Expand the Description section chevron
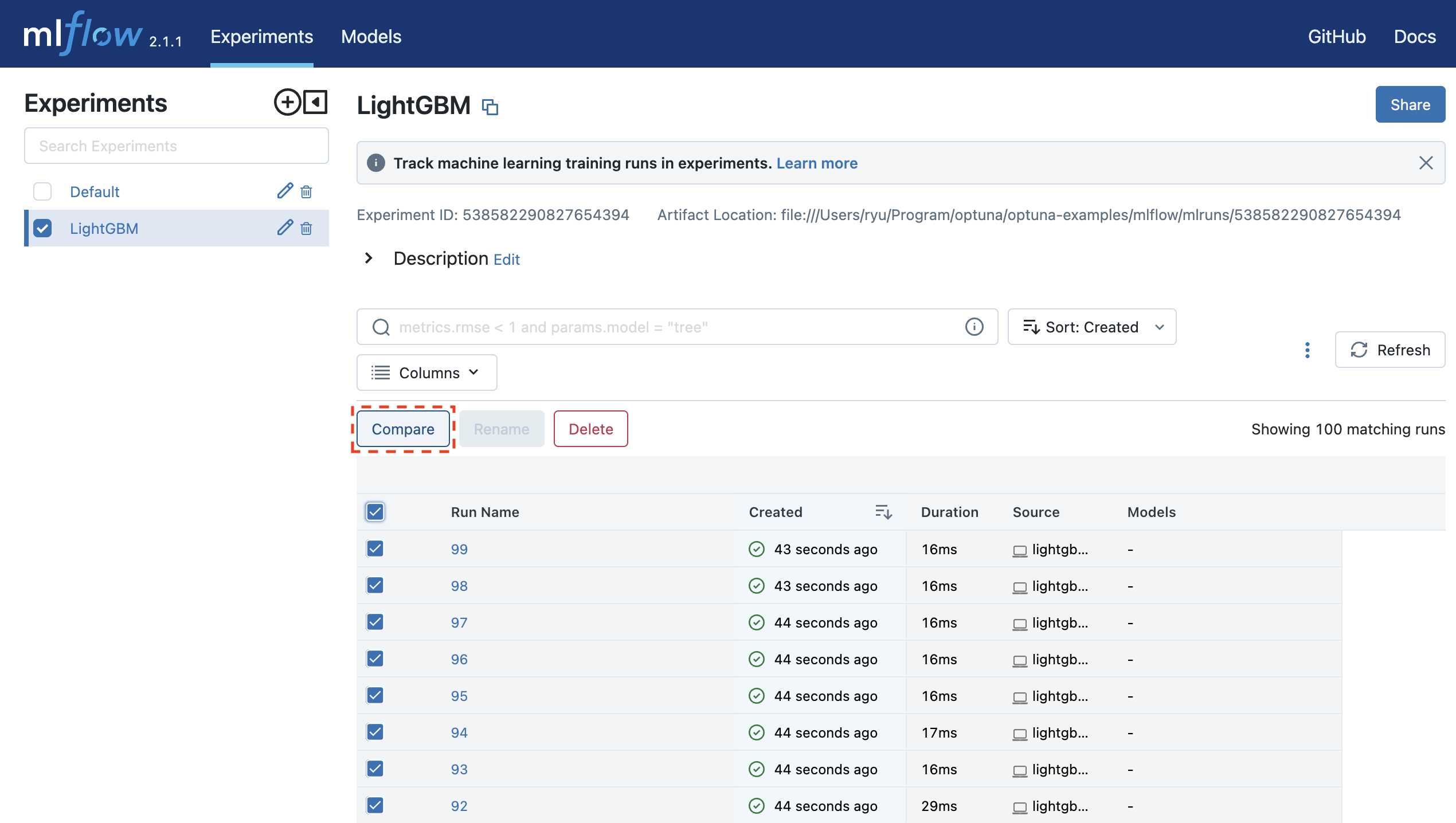 pos(369,258)
